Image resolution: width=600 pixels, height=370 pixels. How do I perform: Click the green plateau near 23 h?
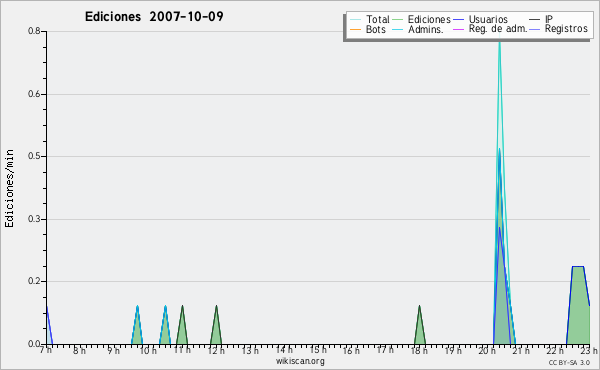tap(578, 306)
